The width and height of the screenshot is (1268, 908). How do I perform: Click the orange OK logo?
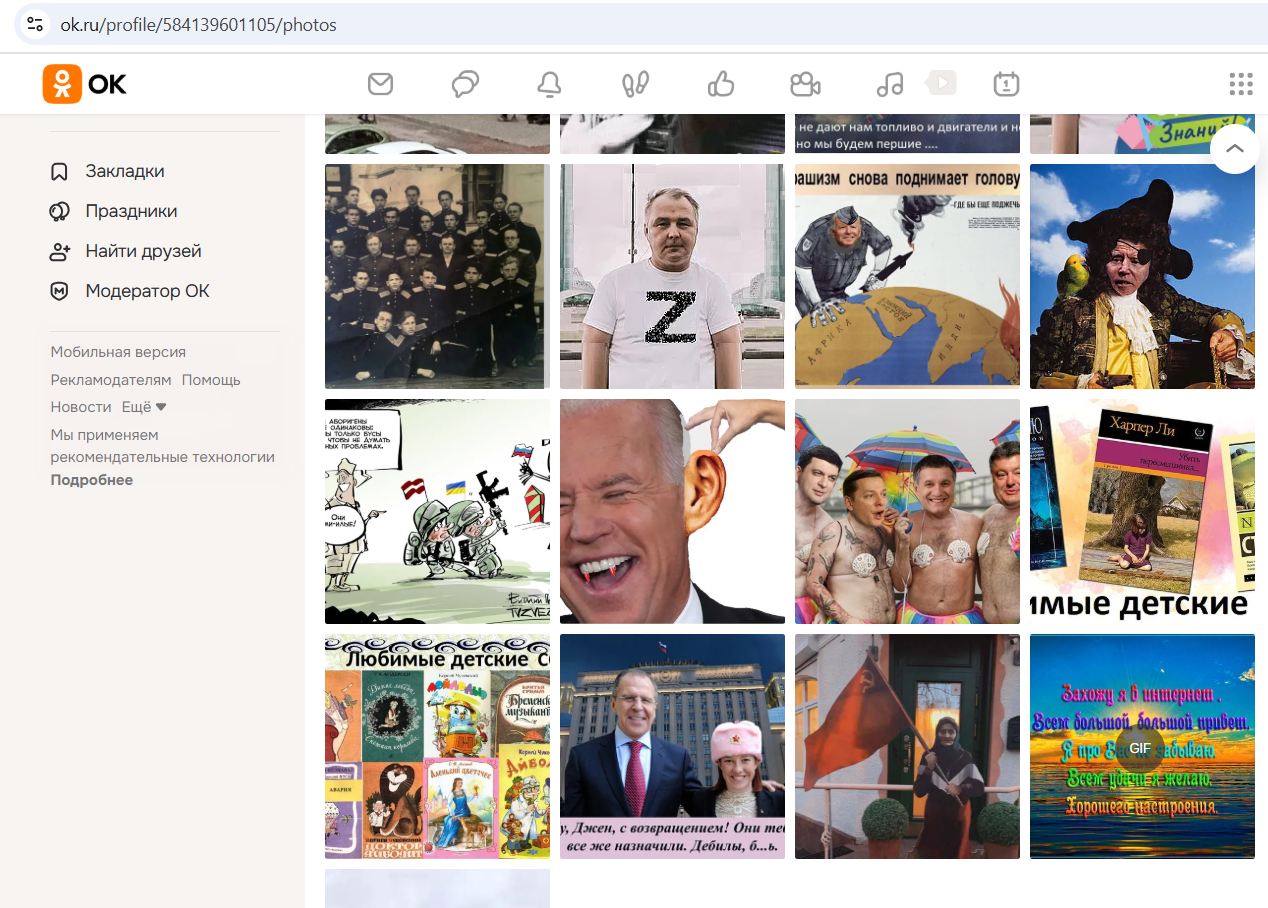(85, 84)
